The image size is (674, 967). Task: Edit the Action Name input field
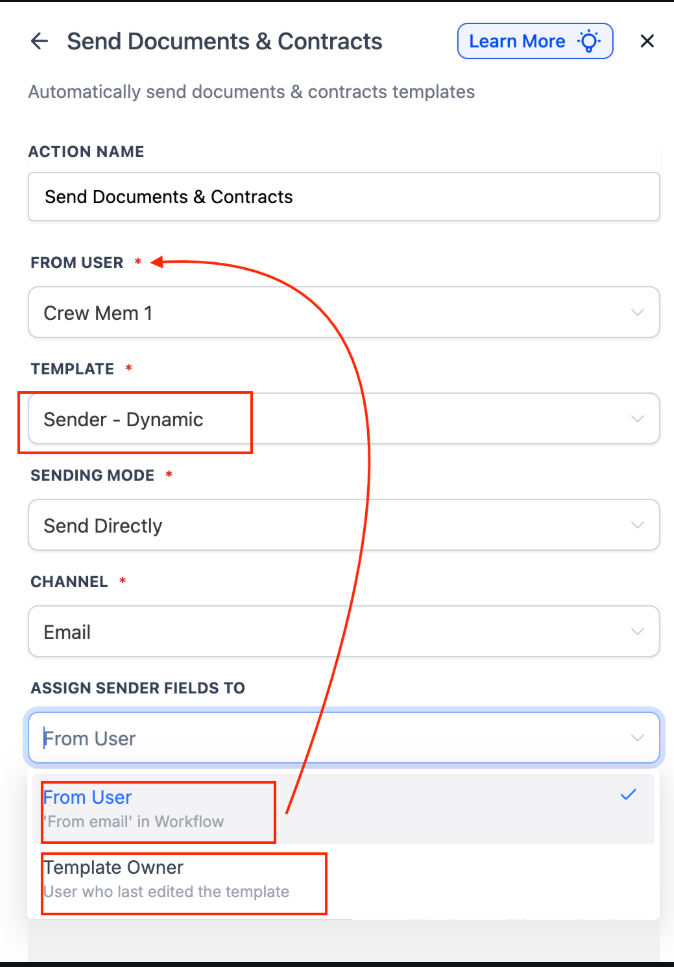(343, 197)
